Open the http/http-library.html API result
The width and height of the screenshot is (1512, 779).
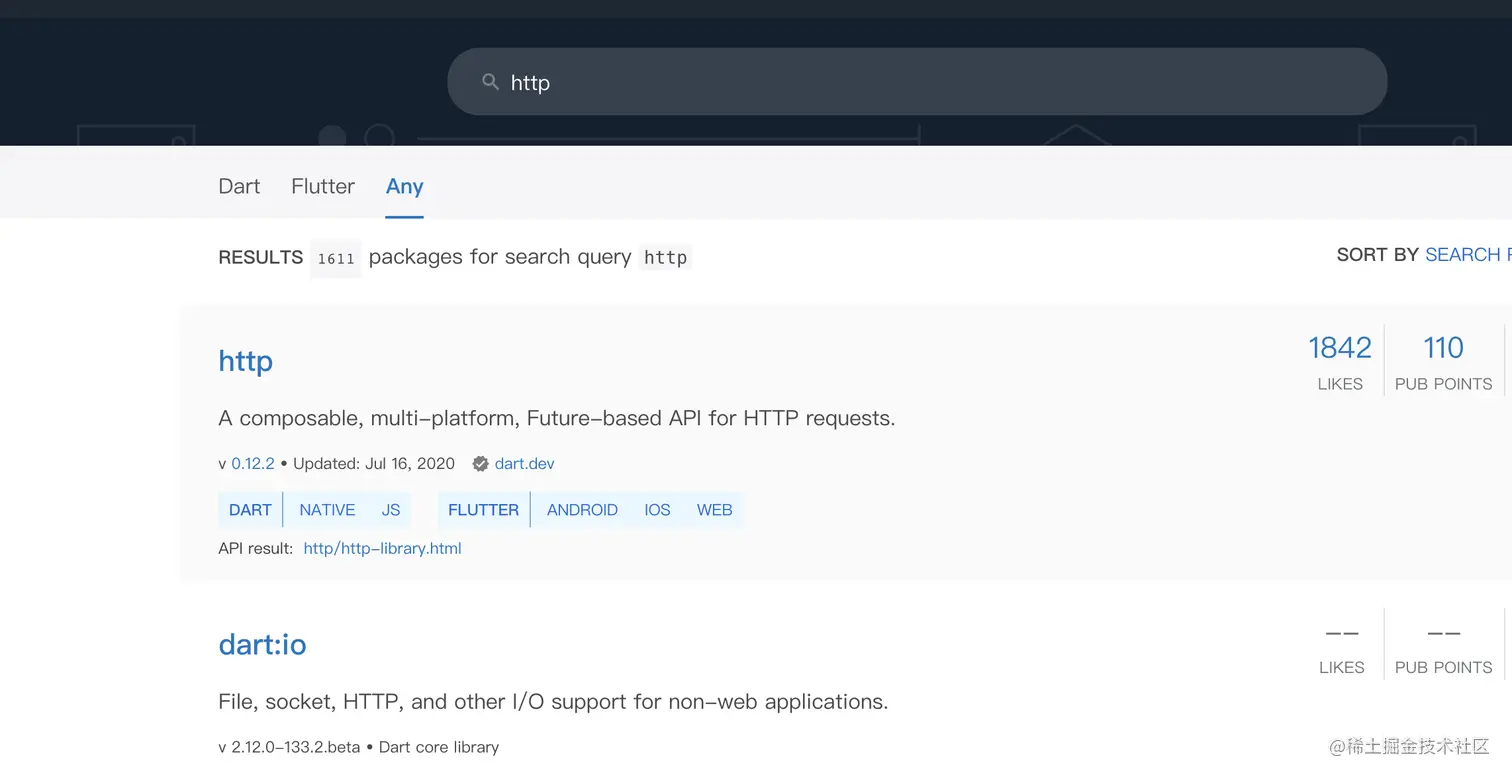(382, 548)
